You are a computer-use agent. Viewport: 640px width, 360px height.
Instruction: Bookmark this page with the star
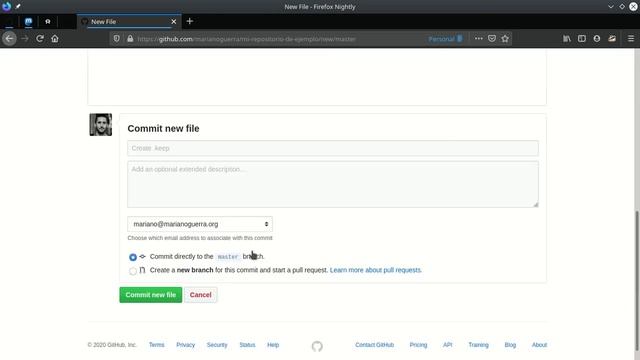tap(505, 39)
